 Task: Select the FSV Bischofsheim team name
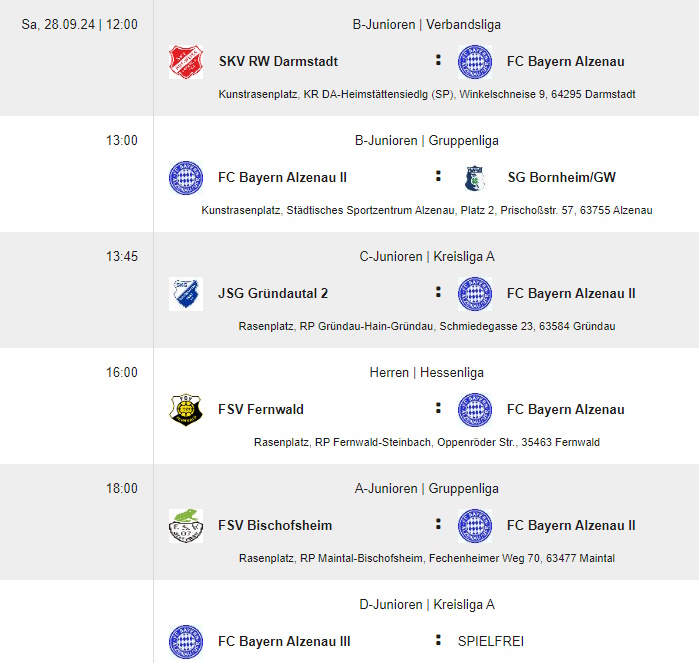click(275, 525)
